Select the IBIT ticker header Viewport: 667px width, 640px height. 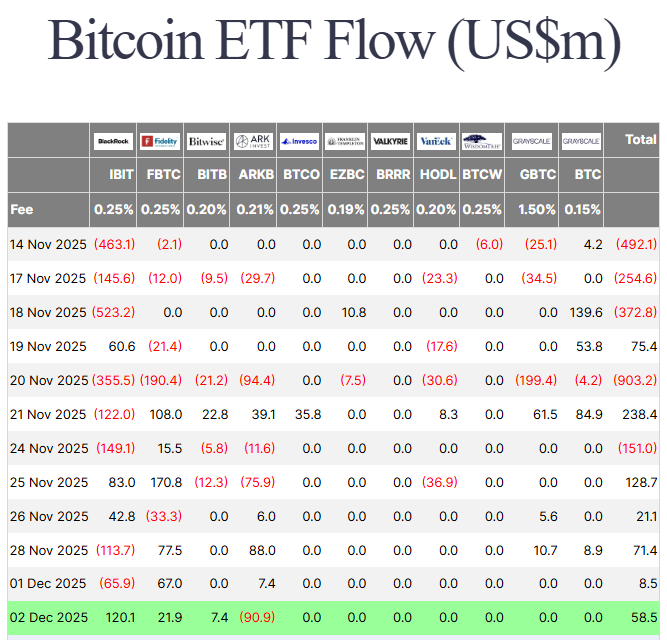point(121,174)
